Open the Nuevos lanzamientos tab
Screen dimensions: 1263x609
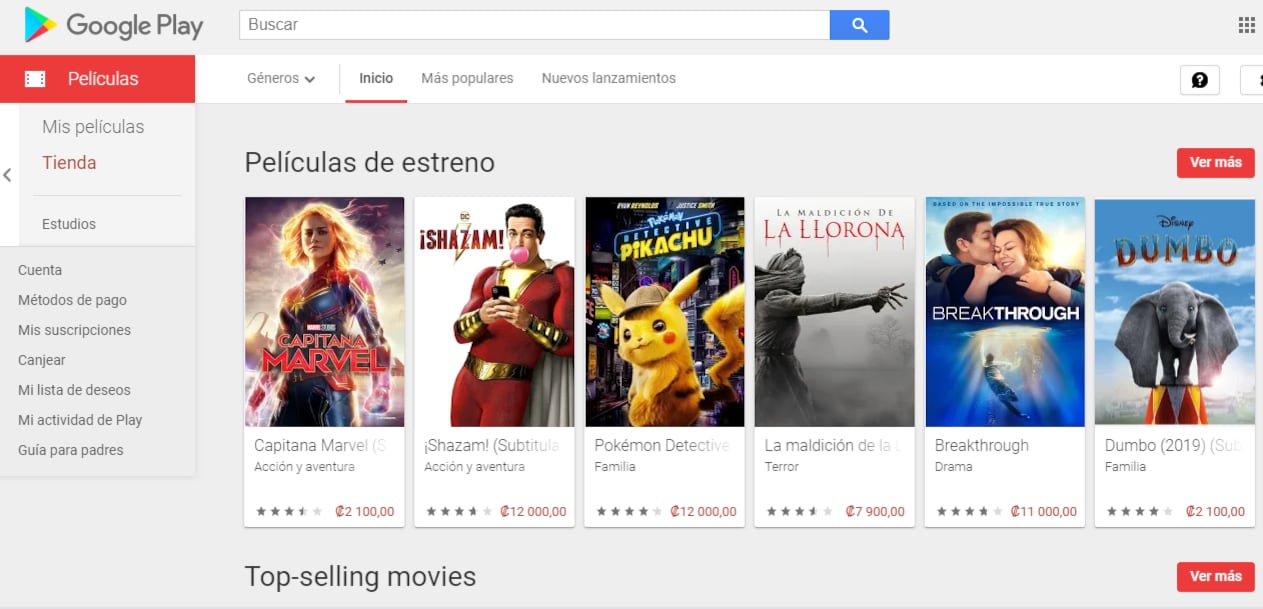608,78
